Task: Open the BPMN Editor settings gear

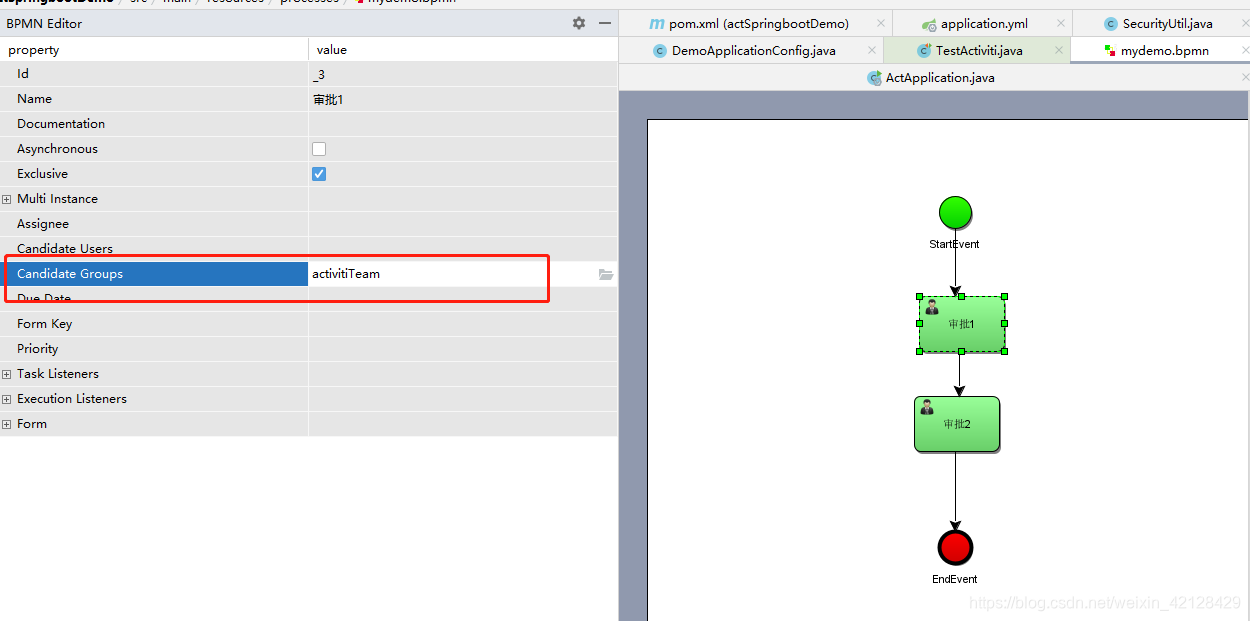Action: pos(578,23)
